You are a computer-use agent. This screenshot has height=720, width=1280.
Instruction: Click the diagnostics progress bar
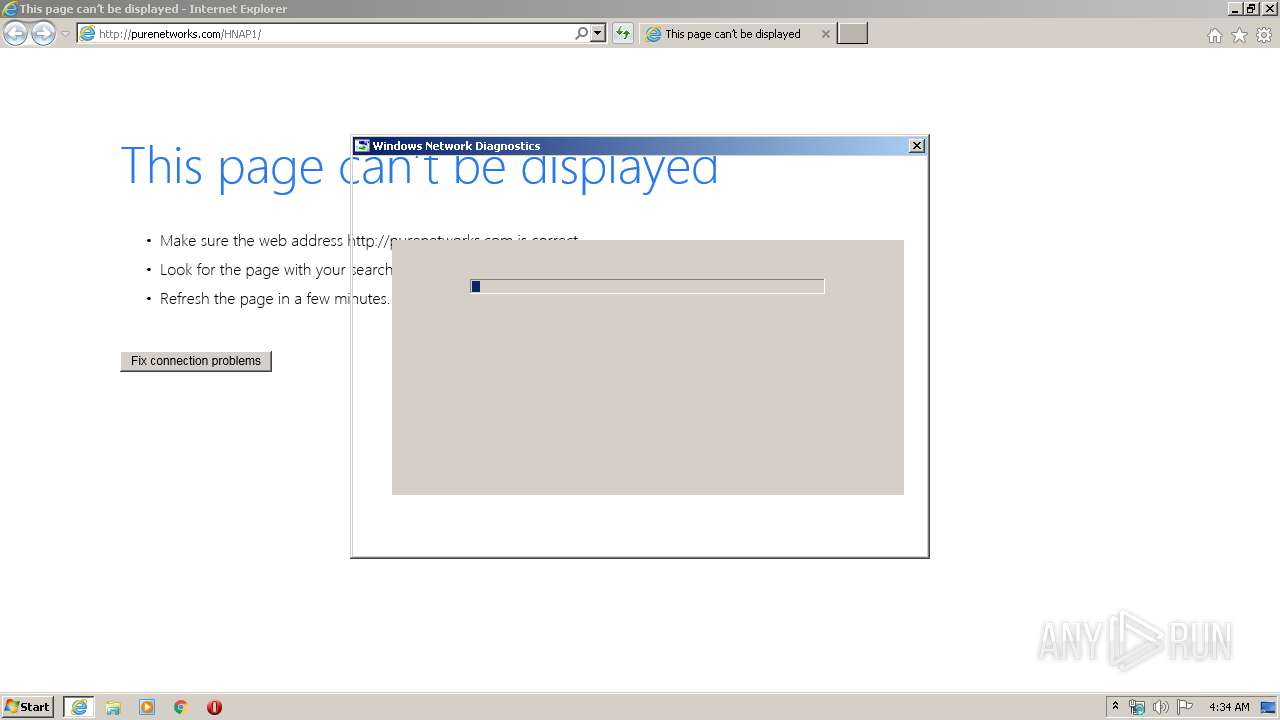click(x=647, y=286)
